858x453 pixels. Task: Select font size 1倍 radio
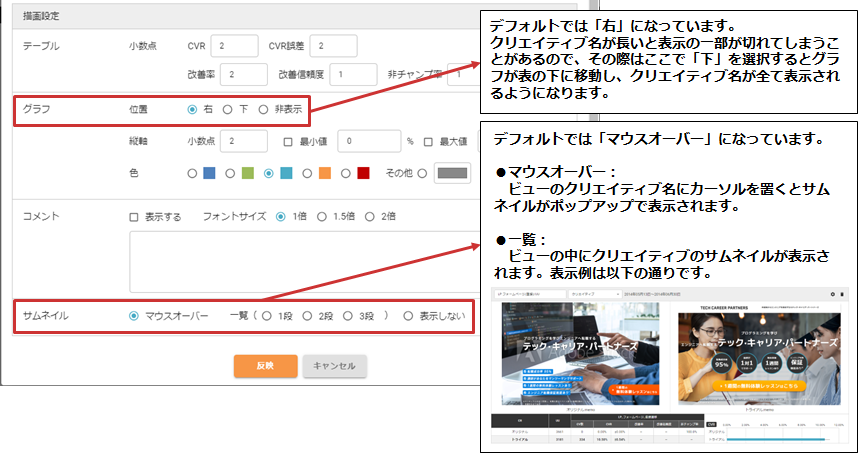click(x=281, y=217)
